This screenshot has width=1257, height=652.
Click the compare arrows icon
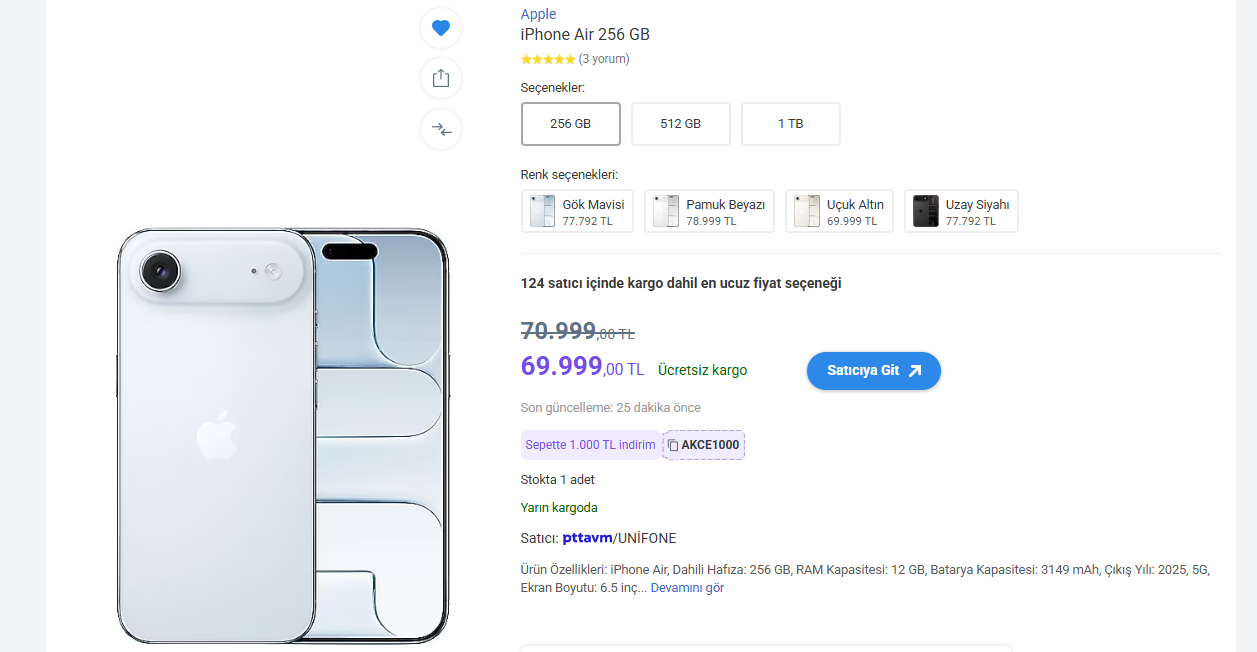pos(441,129)
